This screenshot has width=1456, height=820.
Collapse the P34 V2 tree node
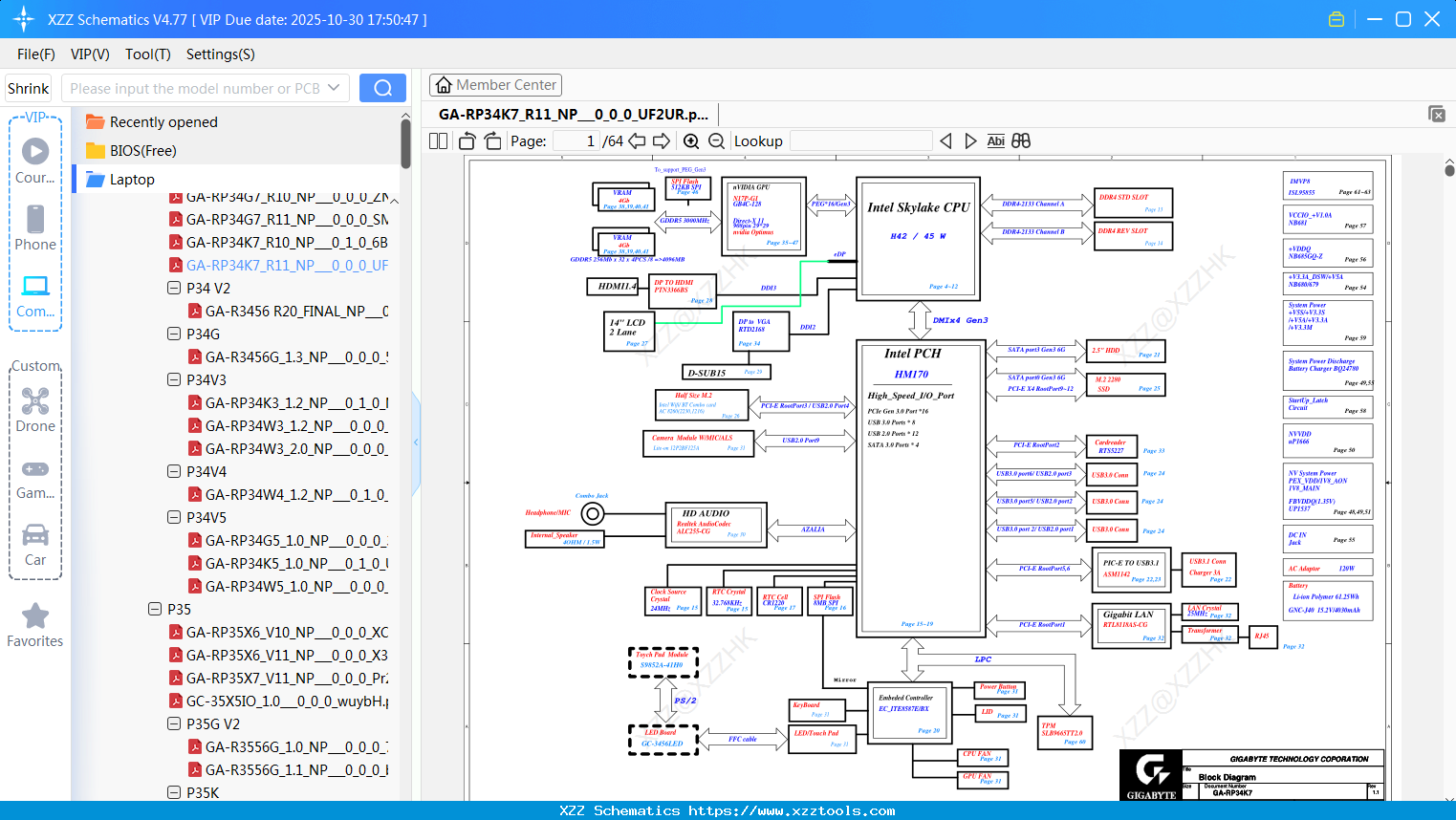point(174,288)
